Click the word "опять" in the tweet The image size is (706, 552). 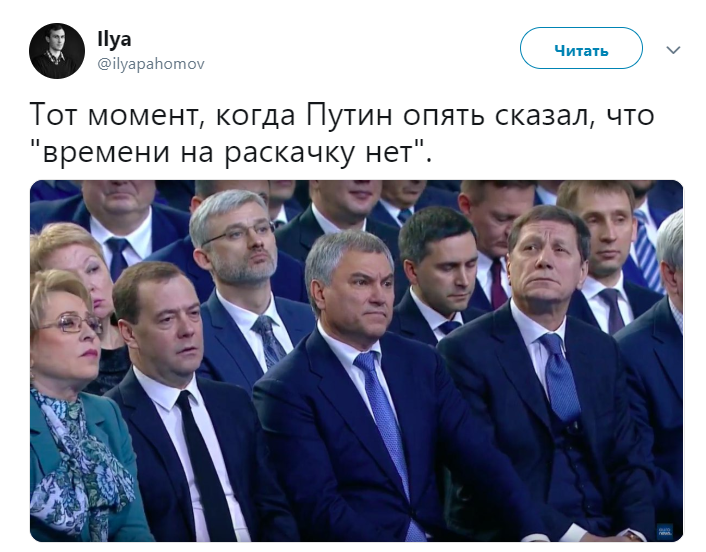pos(444,115)
